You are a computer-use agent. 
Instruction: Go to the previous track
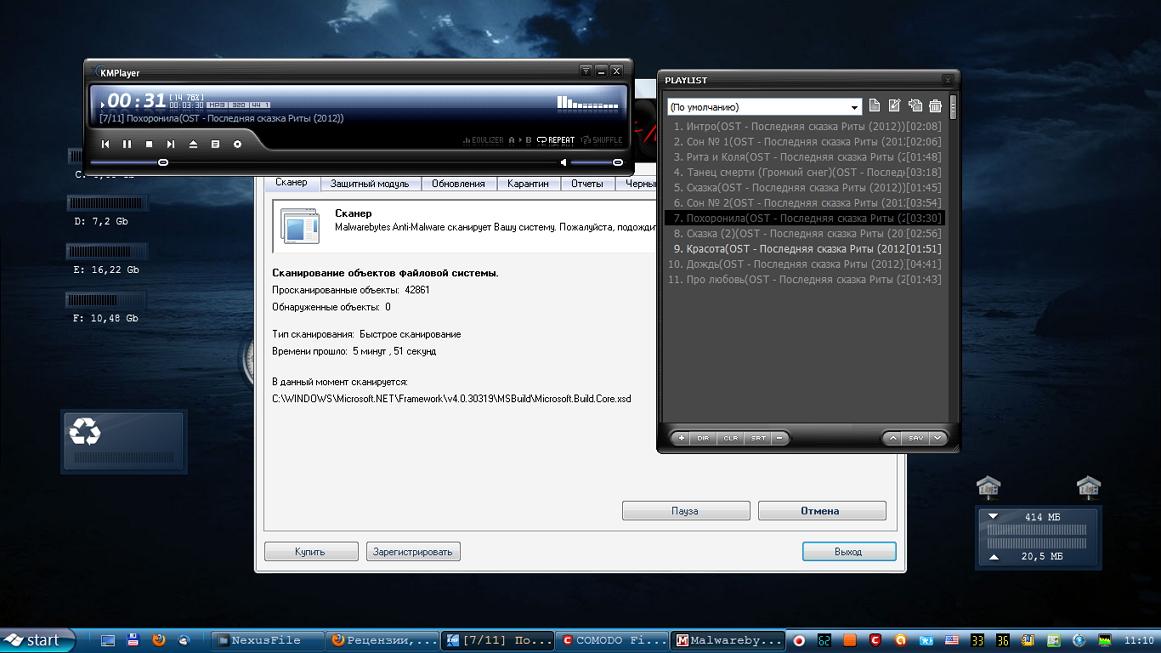point(105,145)
